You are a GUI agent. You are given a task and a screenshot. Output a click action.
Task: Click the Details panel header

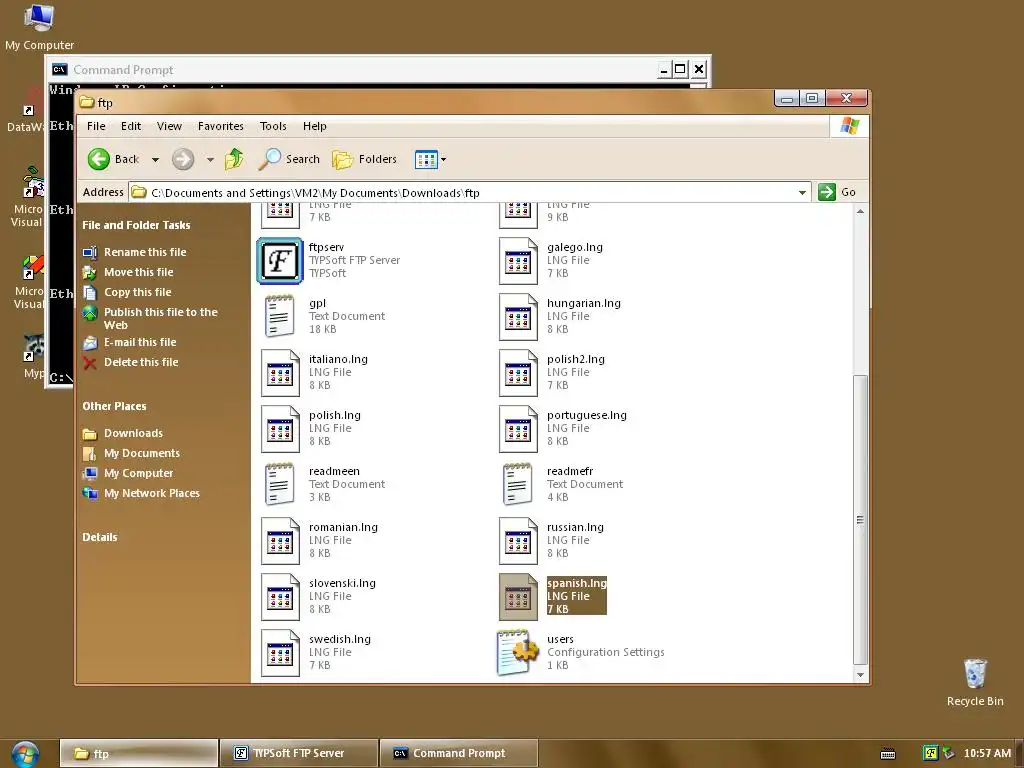pyautogui.click(x=100, y=537)
